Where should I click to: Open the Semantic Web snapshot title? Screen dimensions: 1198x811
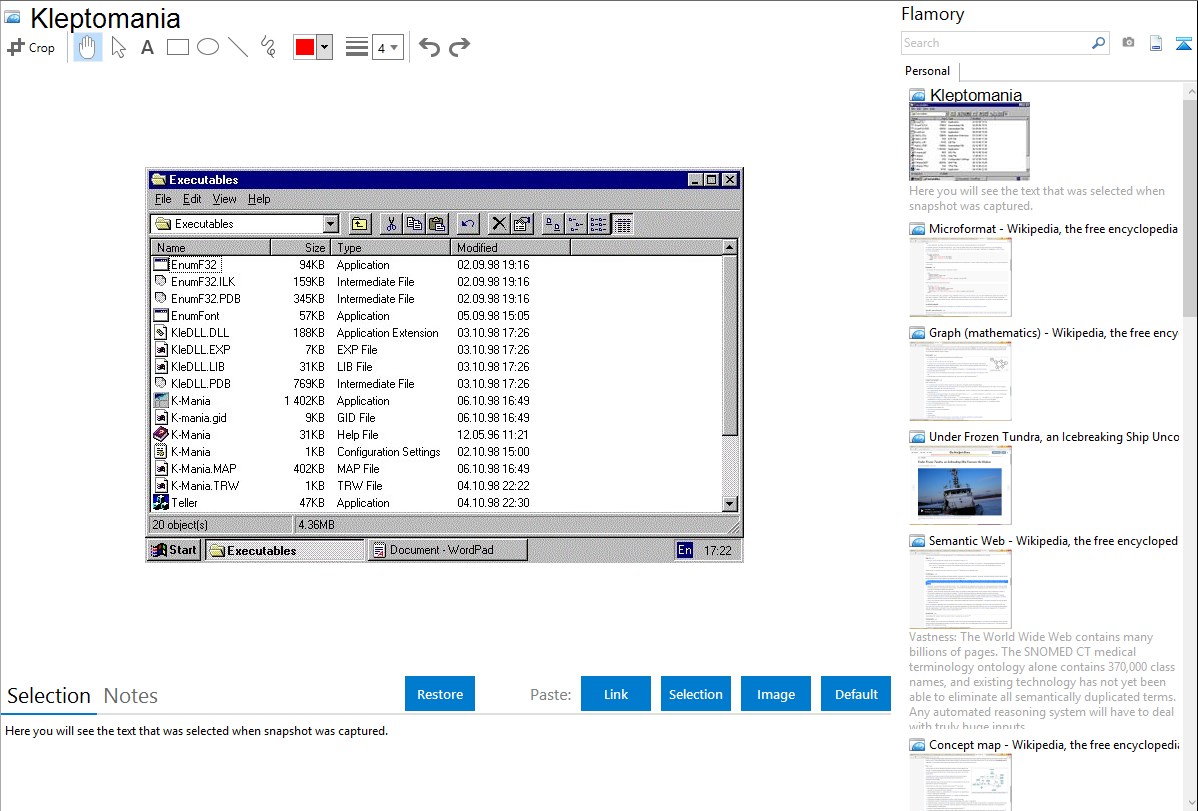pyautogui.click(x=1054, y=541)
